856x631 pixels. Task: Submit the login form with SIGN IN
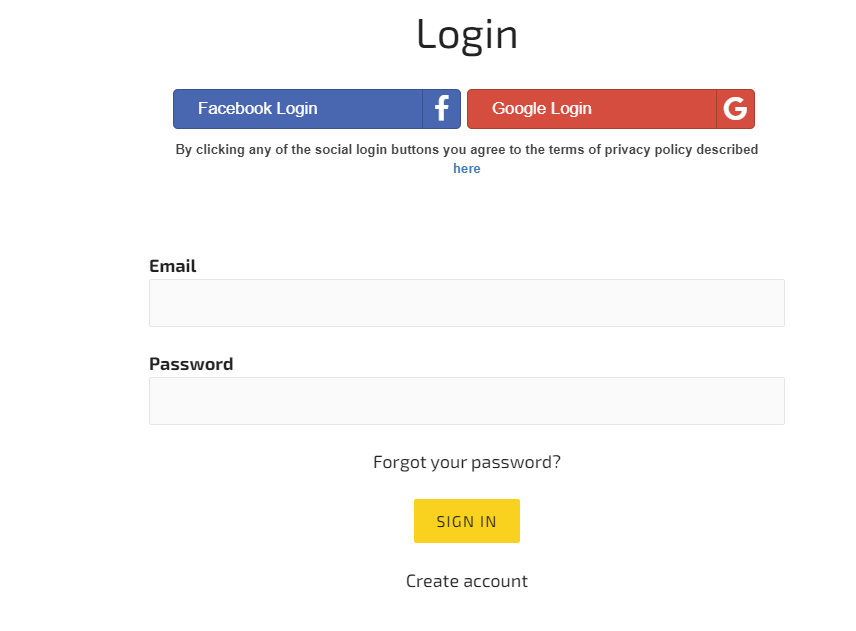[x=466, y=521]
